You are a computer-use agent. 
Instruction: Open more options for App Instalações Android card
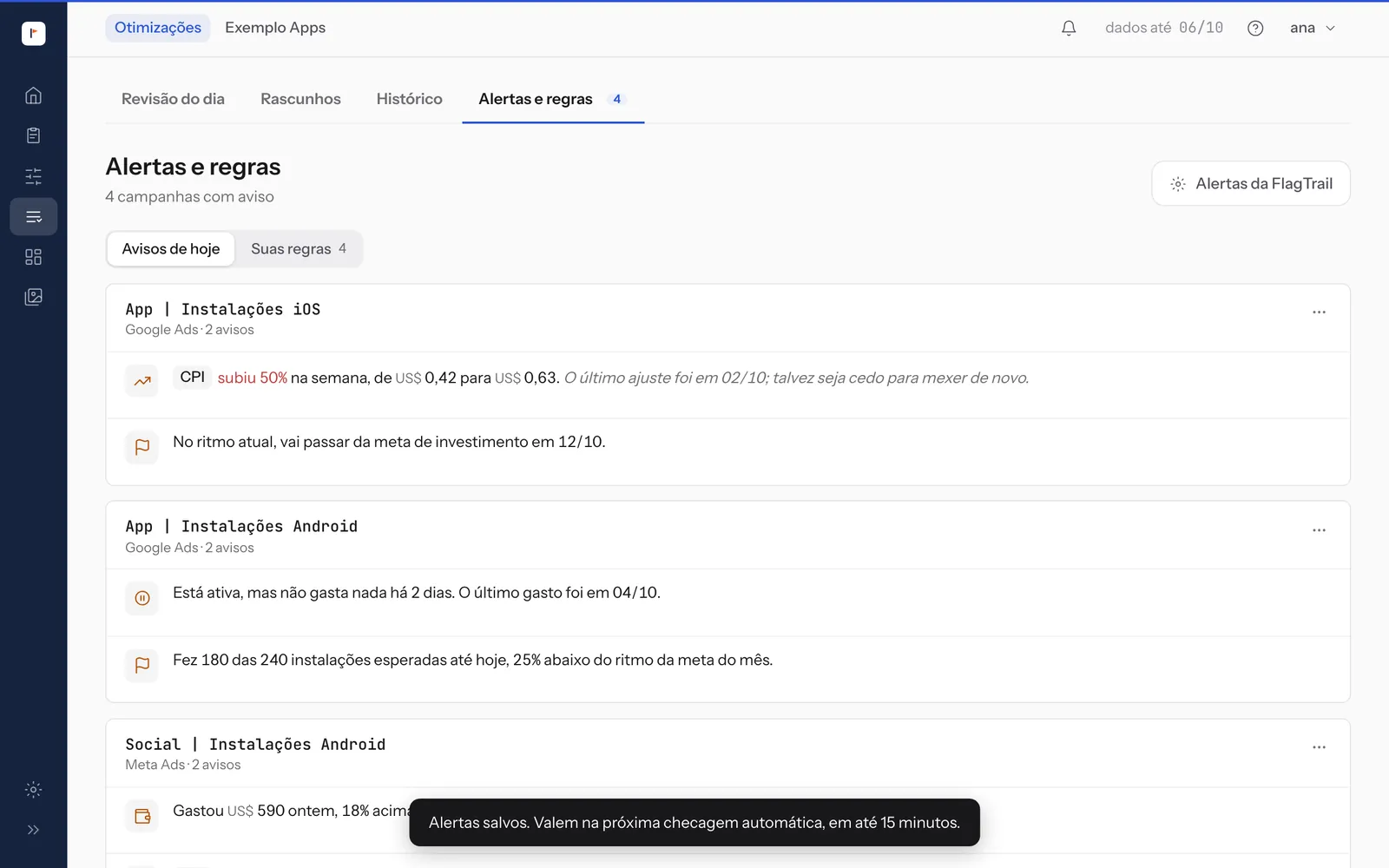[1319, 529]
